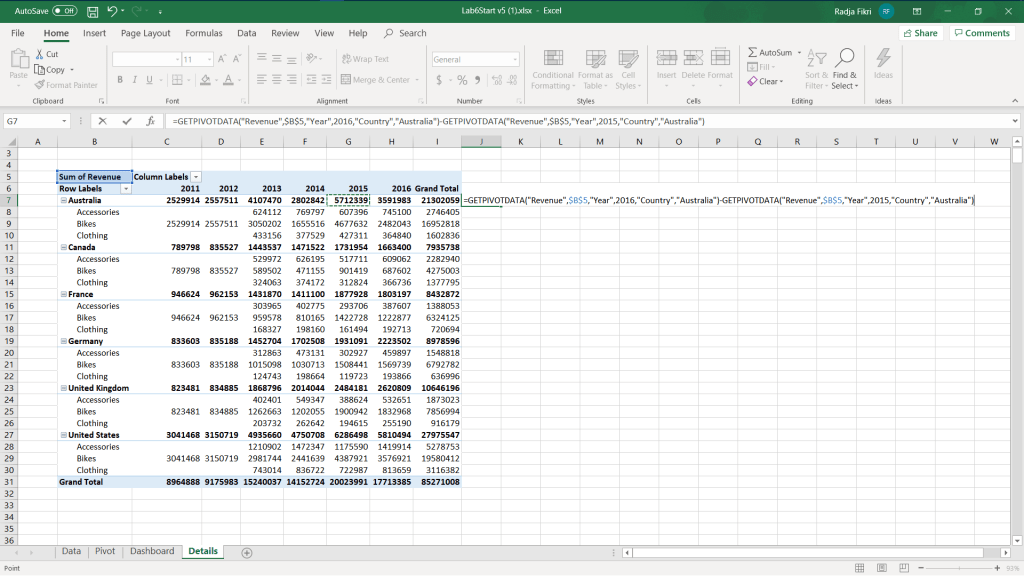Viewport: 1024px width, 576px height.
Task: Confirm formula with the Enter checkmark
Action: pyautogui.click(x=127, y=121)
